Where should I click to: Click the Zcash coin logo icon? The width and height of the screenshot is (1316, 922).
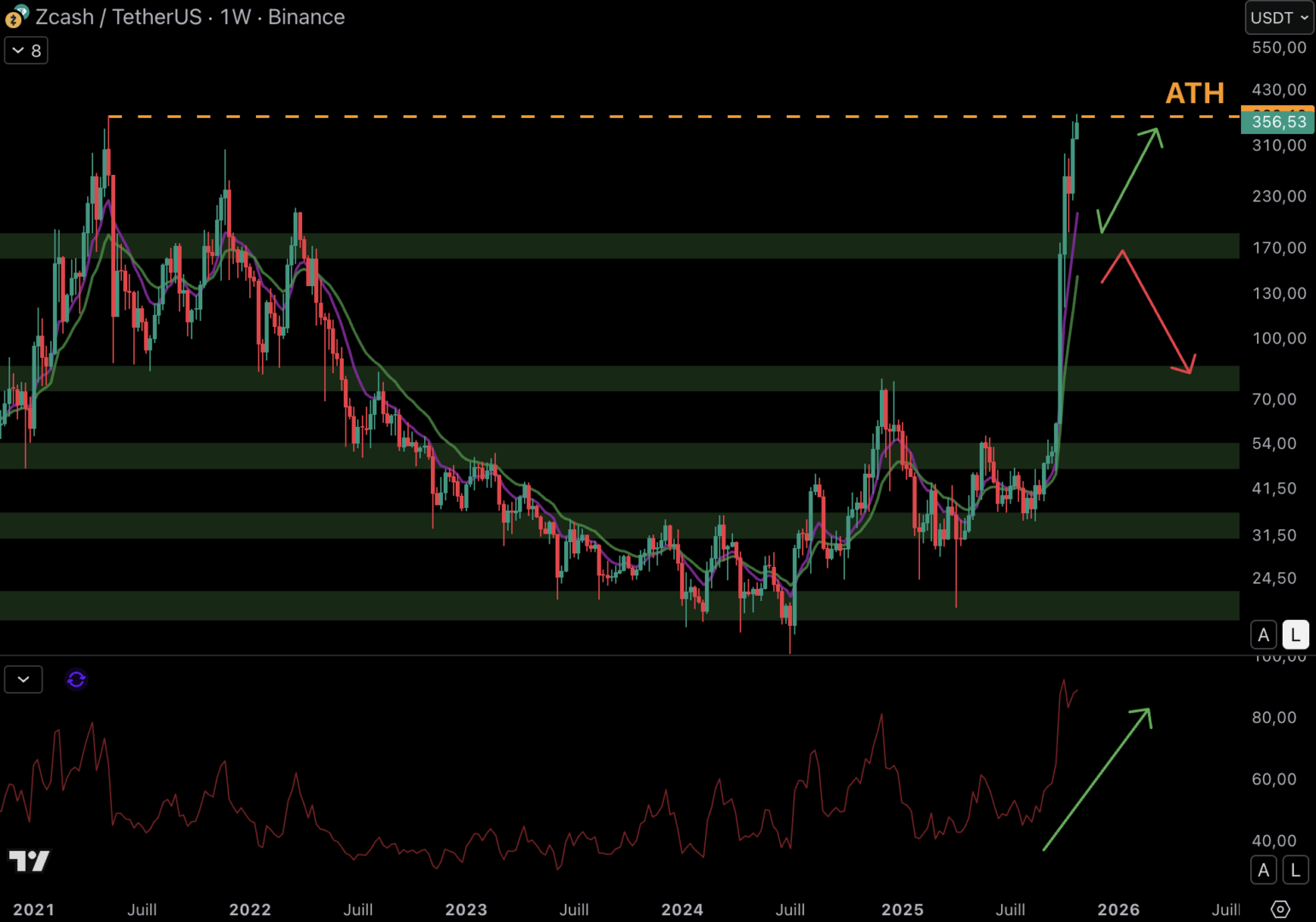(16, 17)
